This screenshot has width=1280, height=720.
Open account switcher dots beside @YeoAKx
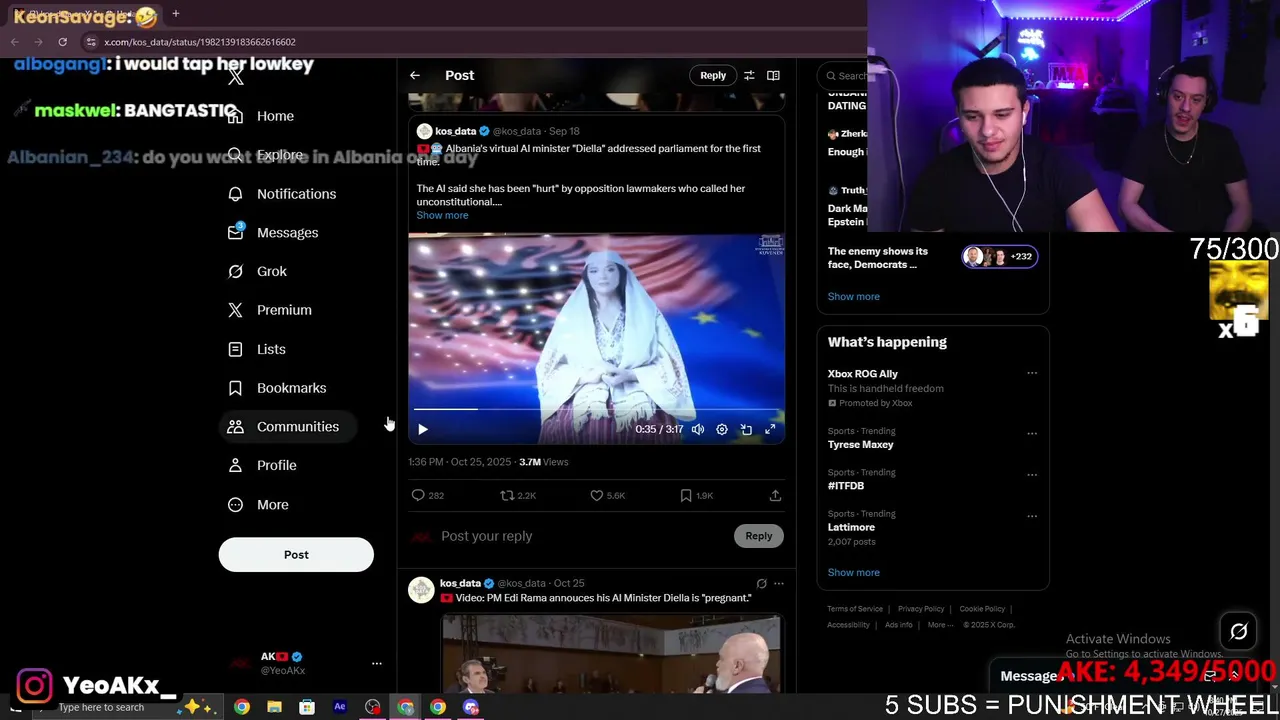pyautogui.click(x=377, y=663)
